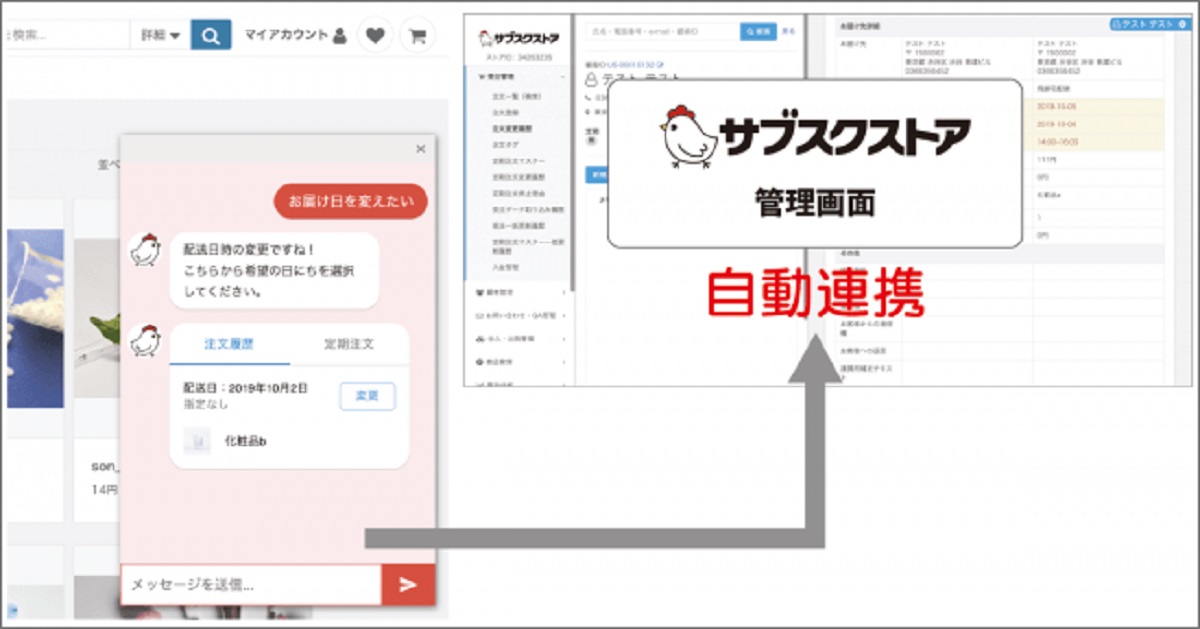Click the 変更 button for the delivery

click(x=367, y=396)
